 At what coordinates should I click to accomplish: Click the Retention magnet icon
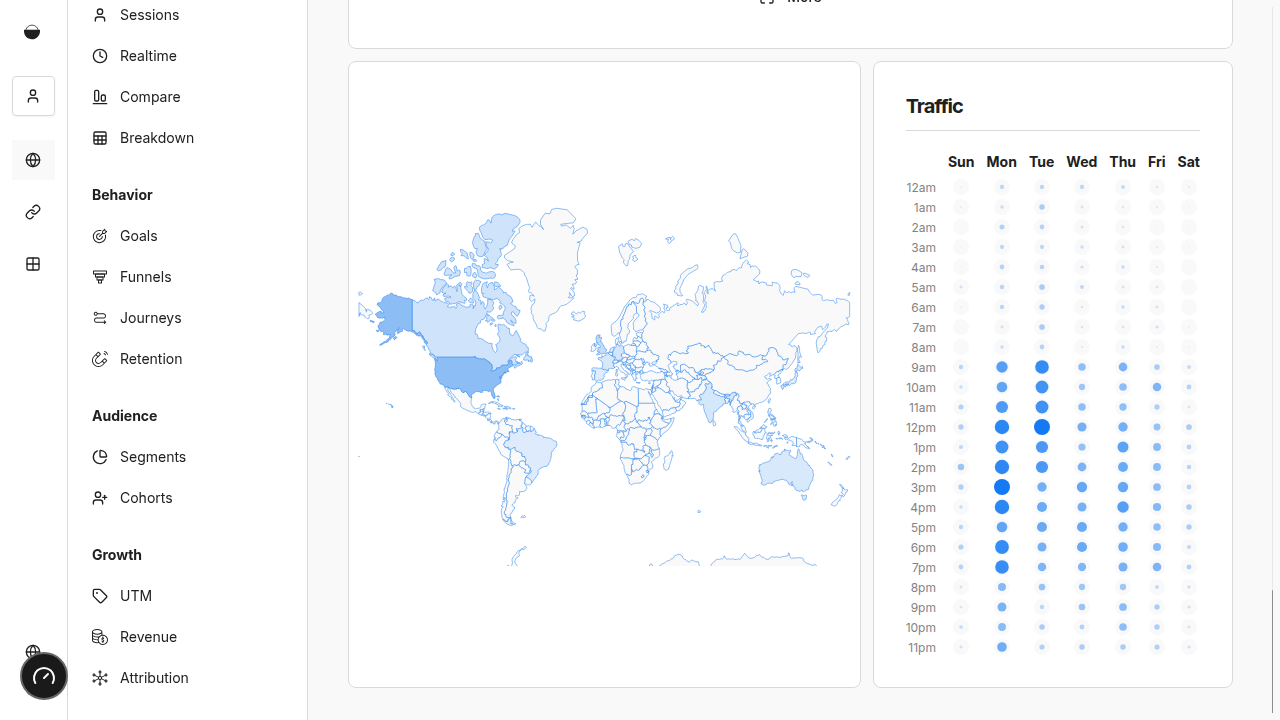pos(100,359)
